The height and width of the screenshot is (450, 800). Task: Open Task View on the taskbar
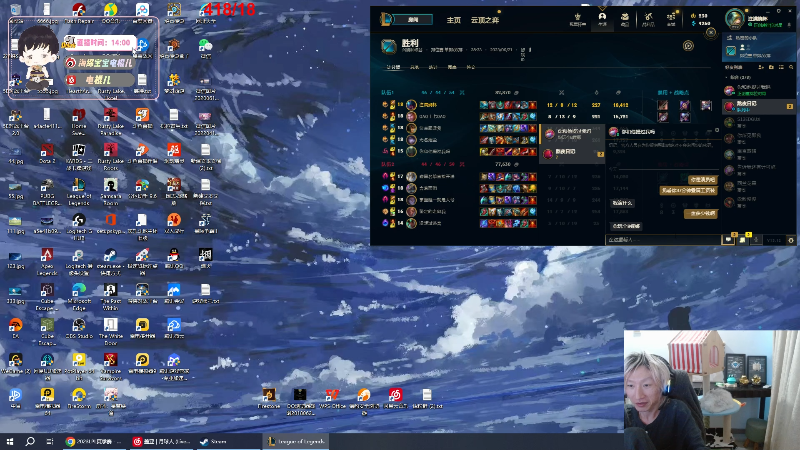point(49,441)
